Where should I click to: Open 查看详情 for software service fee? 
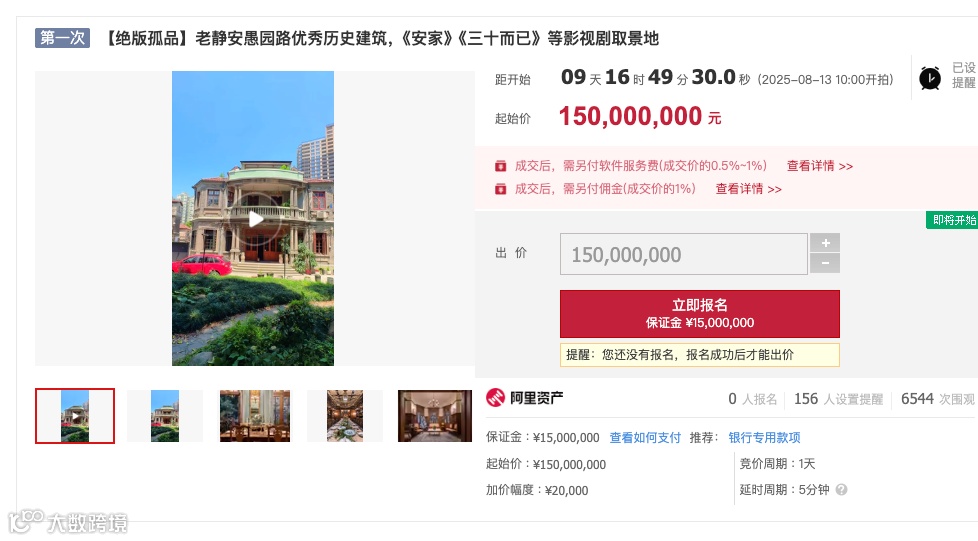click(x=820, y=166)
